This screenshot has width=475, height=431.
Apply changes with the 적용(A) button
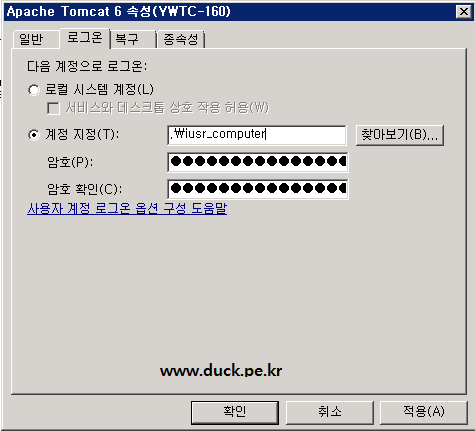pos(424,412)
